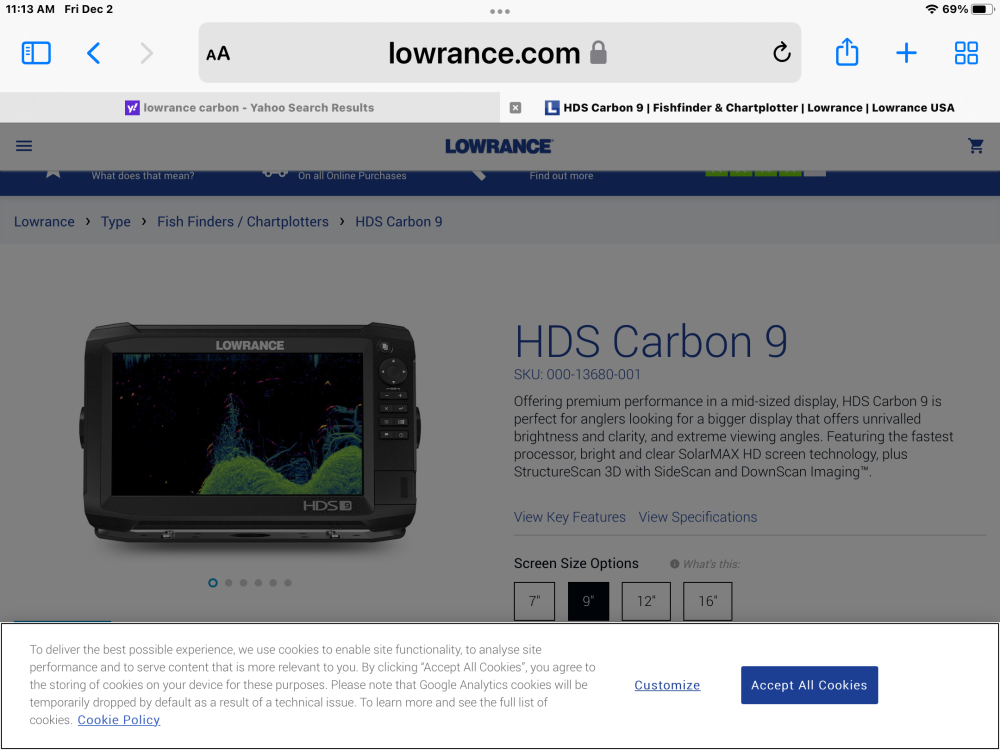Viewport: 1000px width, 750px height.
Task: Click 'Find out more' in the banner
Action: pos(561,176)
